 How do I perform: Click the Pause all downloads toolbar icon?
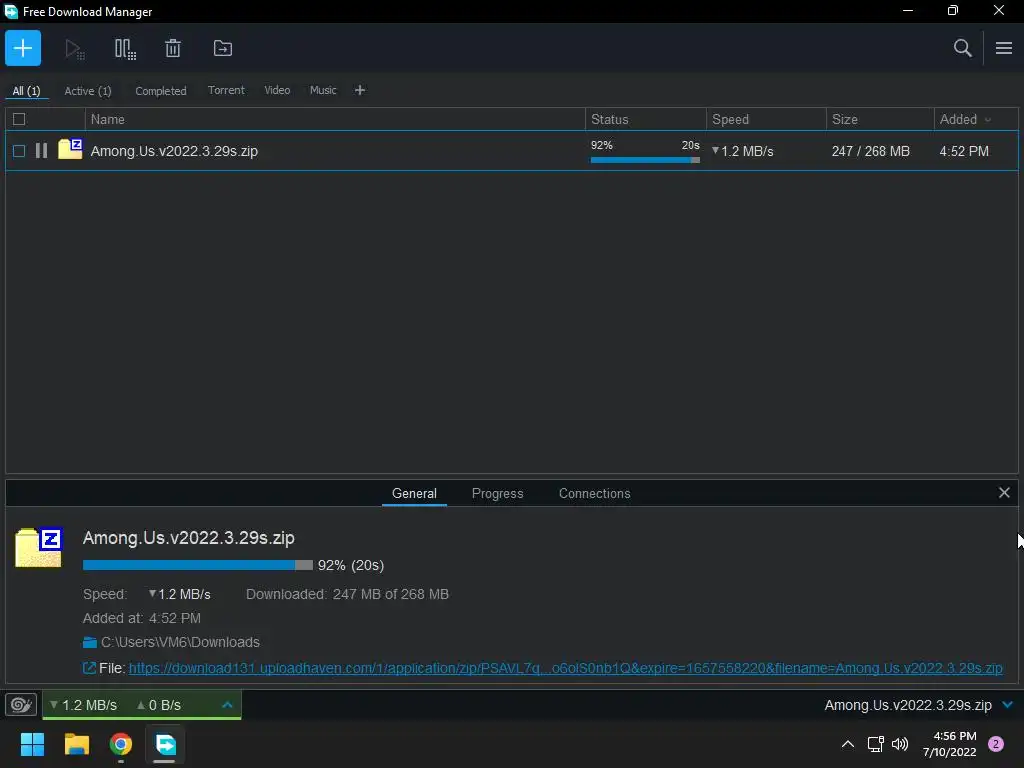click(125, 48)
